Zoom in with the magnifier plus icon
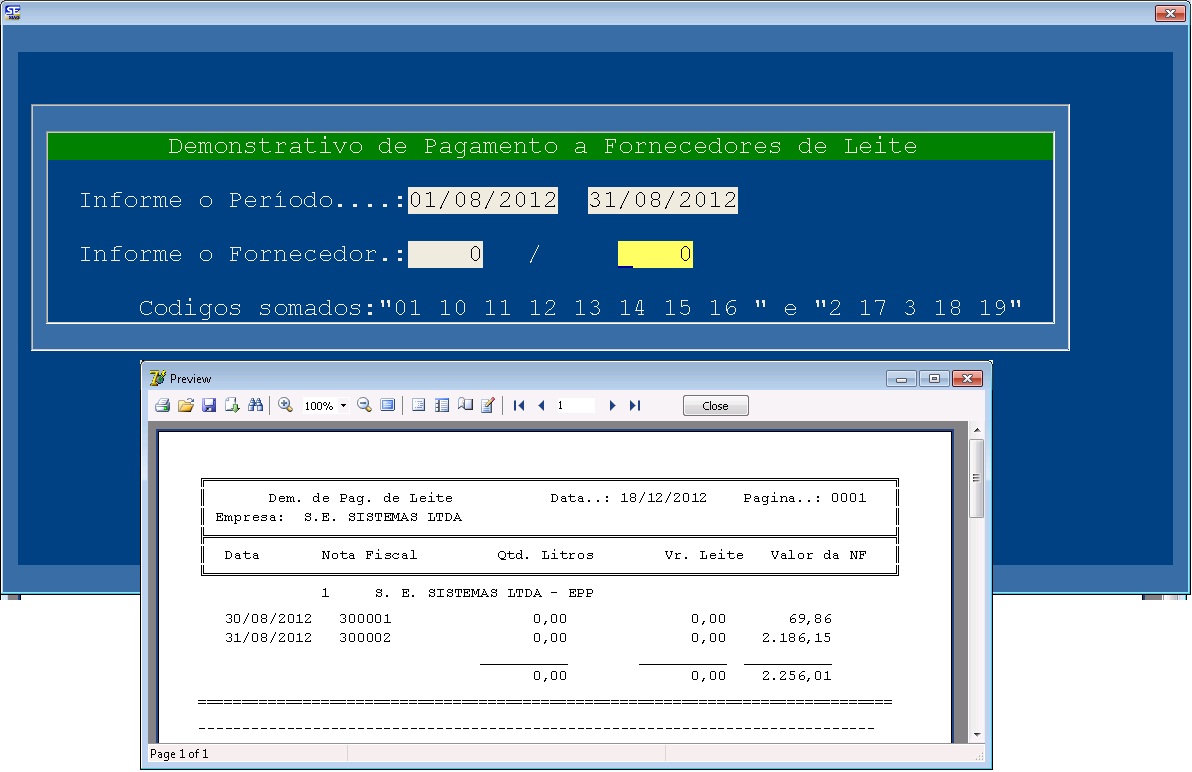The image size is (1192, 772). pos(286,406)
